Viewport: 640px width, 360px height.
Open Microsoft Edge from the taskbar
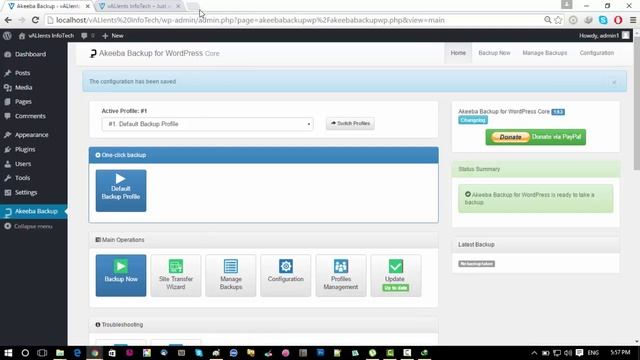point(77,353)
